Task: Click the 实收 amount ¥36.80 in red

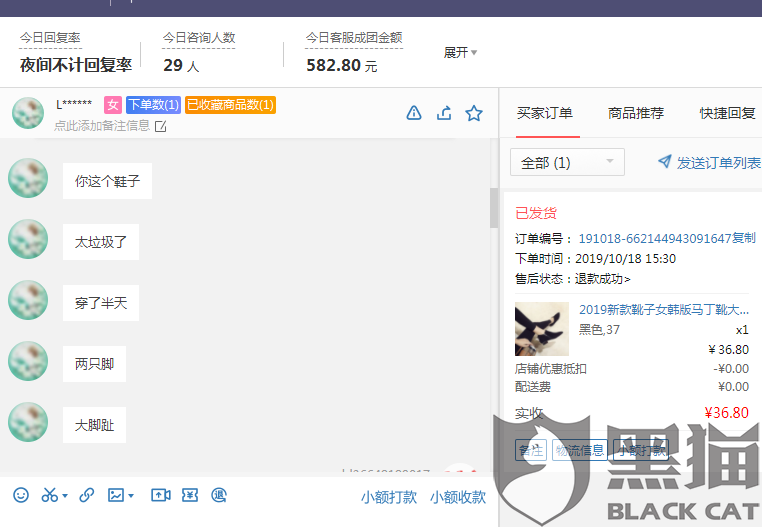Action: tap(727, 413)
